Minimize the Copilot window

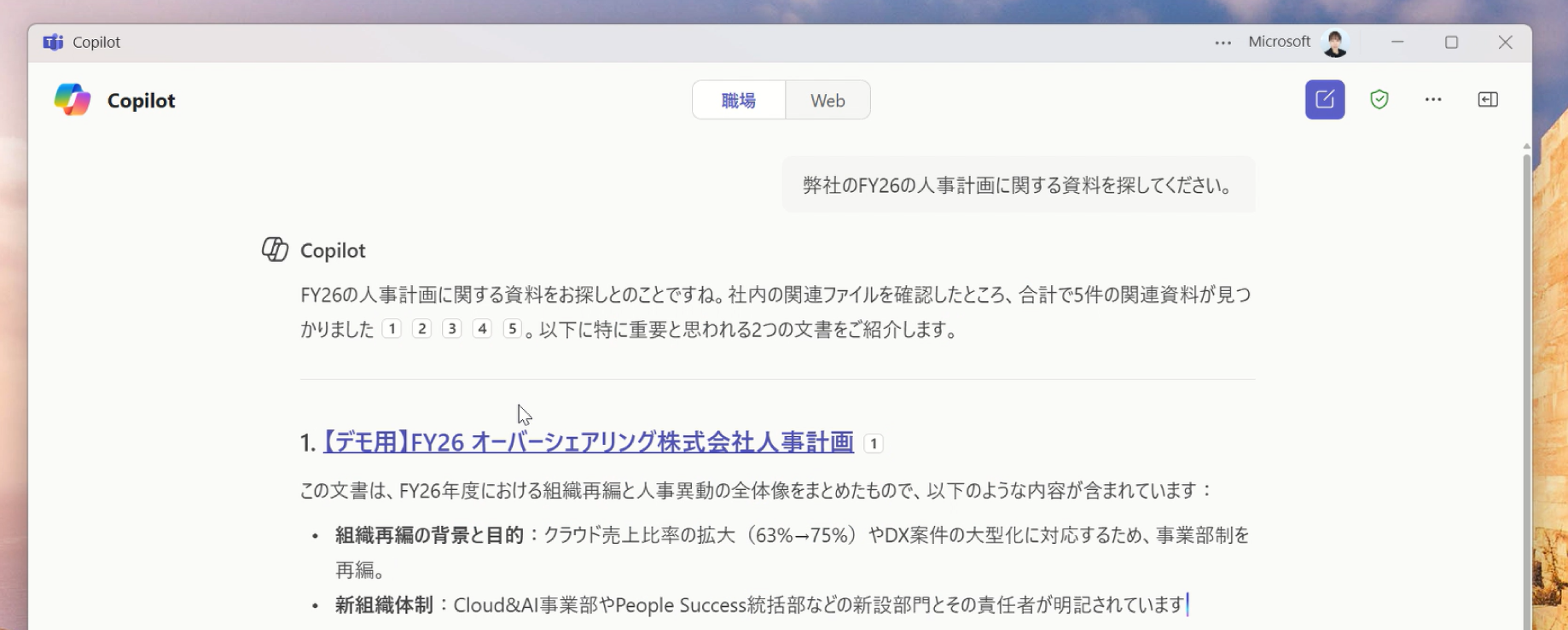[1397, 43]
